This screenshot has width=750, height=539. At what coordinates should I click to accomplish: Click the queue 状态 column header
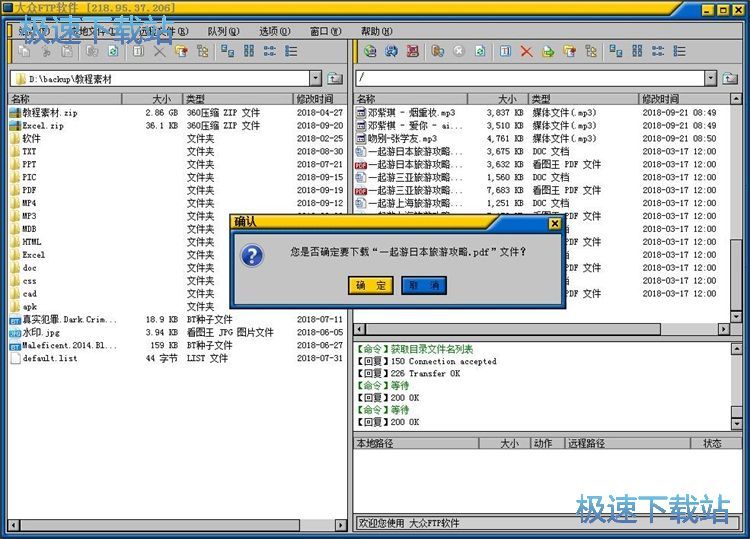(x=716, y=443)
